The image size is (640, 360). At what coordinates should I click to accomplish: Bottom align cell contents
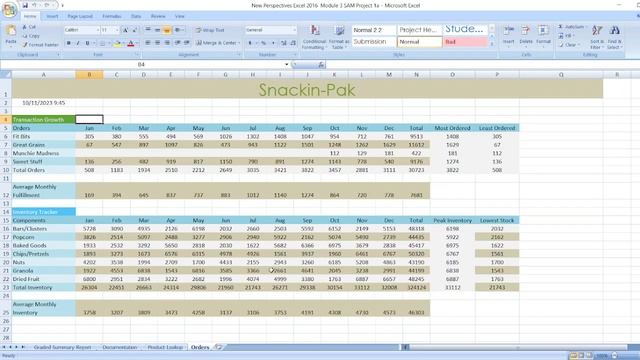(x=167, y=30)
